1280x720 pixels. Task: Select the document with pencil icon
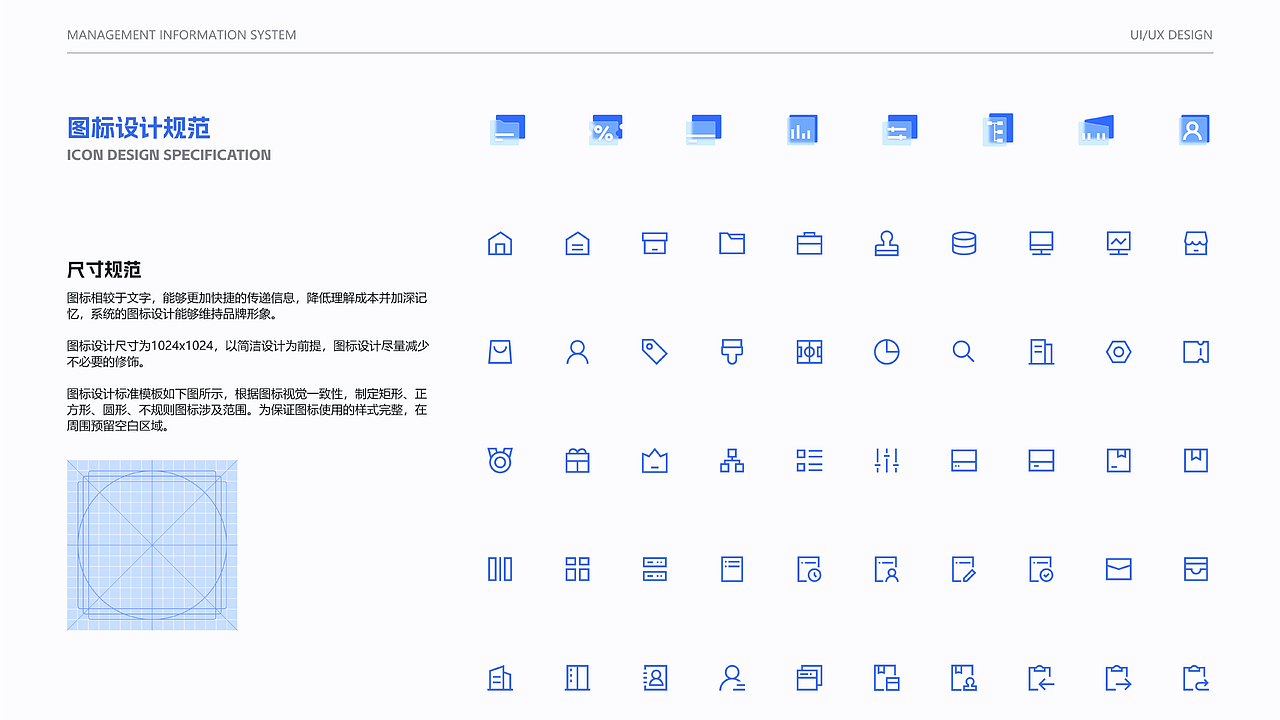[964, 569]
